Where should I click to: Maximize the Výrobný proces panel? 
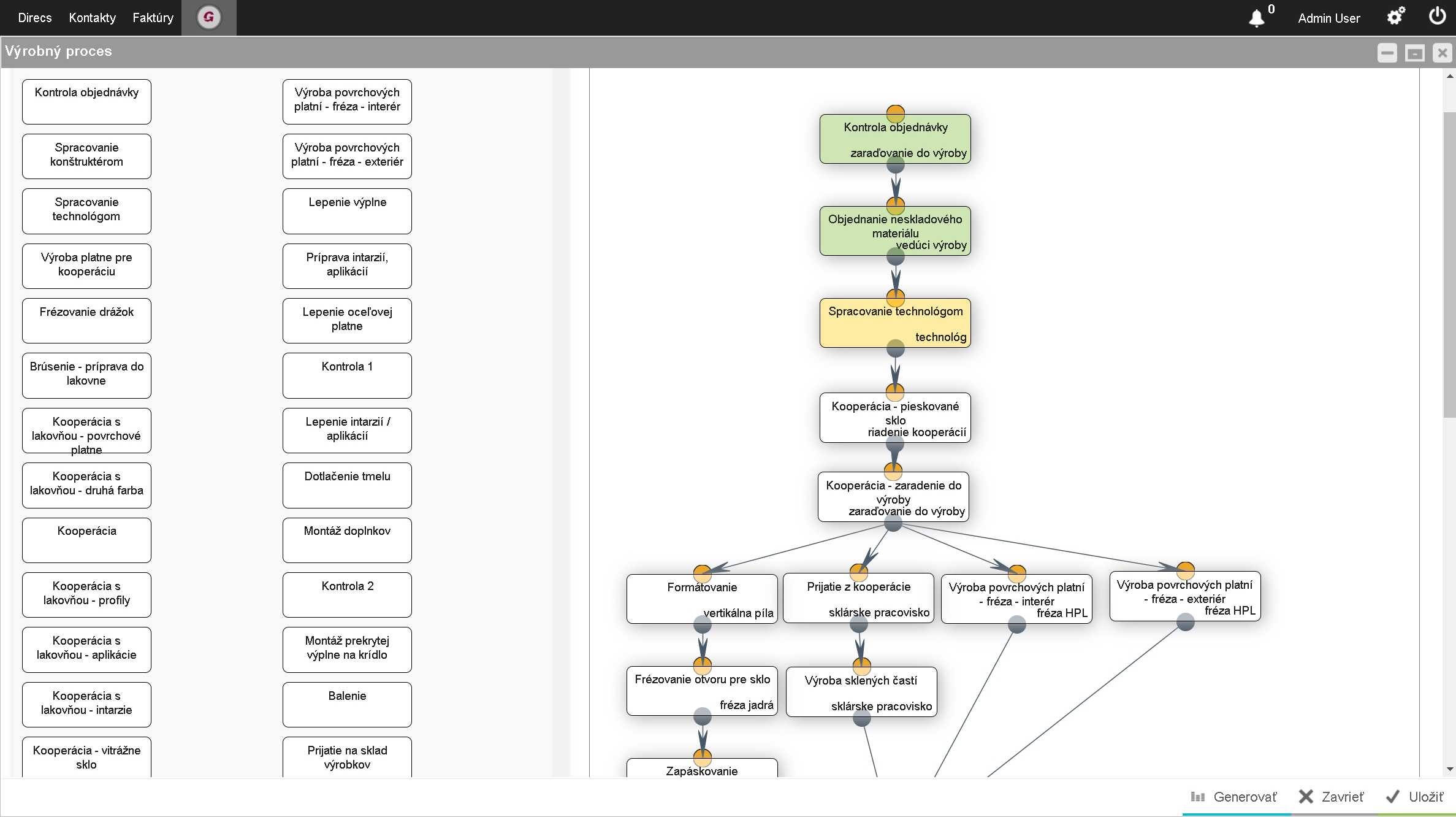click(x=1414, y=53)
